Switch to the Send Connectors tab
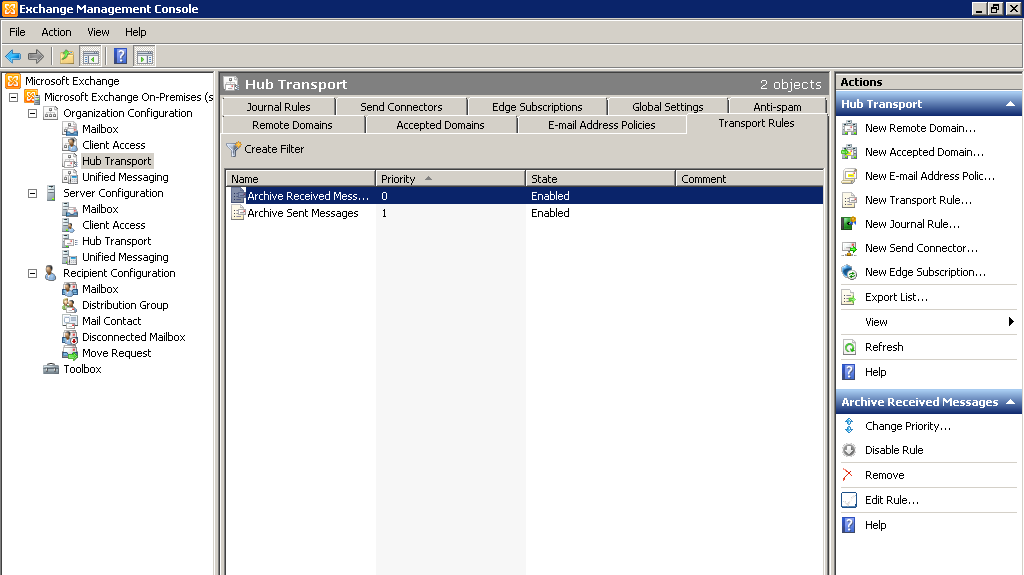 [x=401, y=107]
